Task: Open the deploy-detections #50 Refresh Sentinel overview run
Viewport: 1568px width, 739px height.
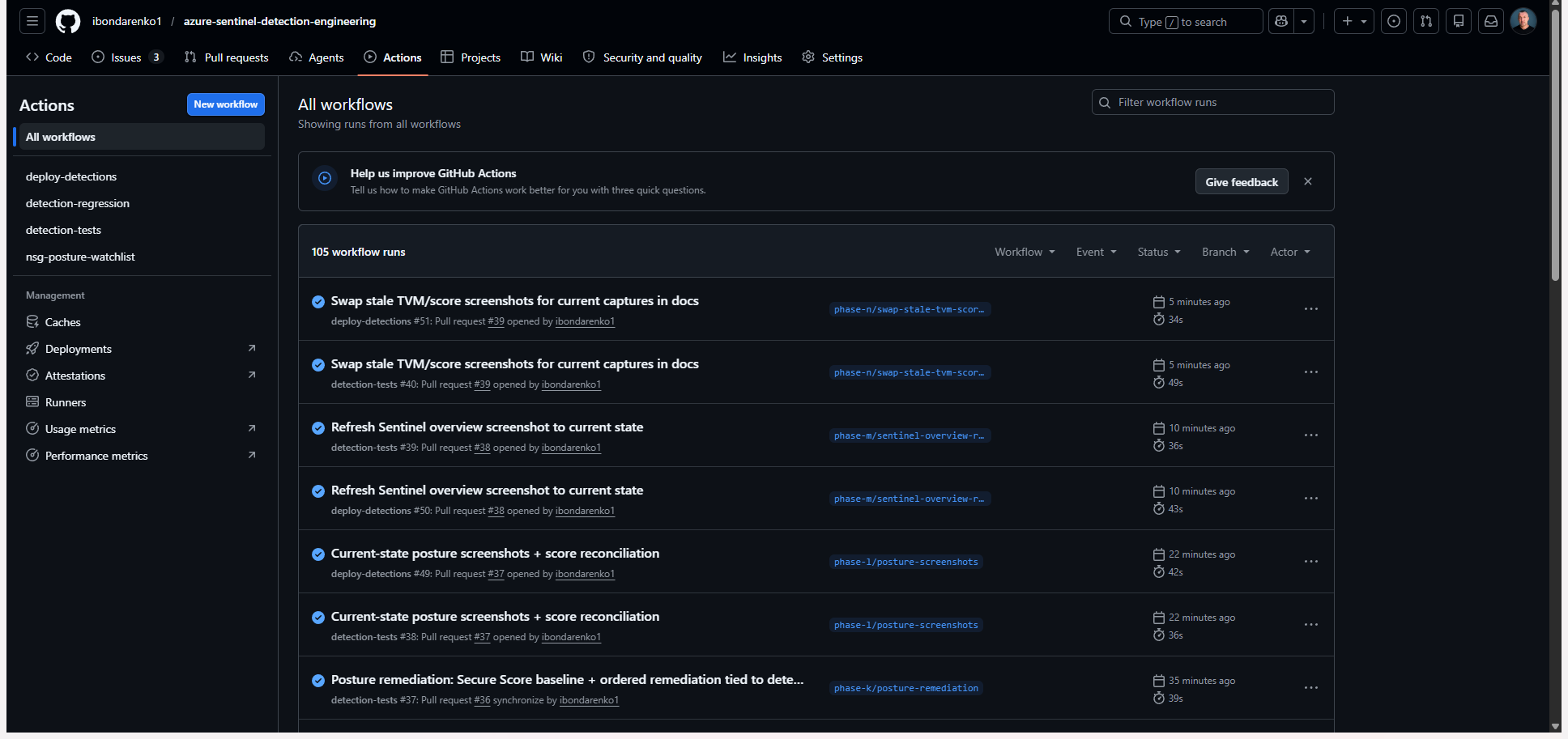Action: click(x=487, y=490)
